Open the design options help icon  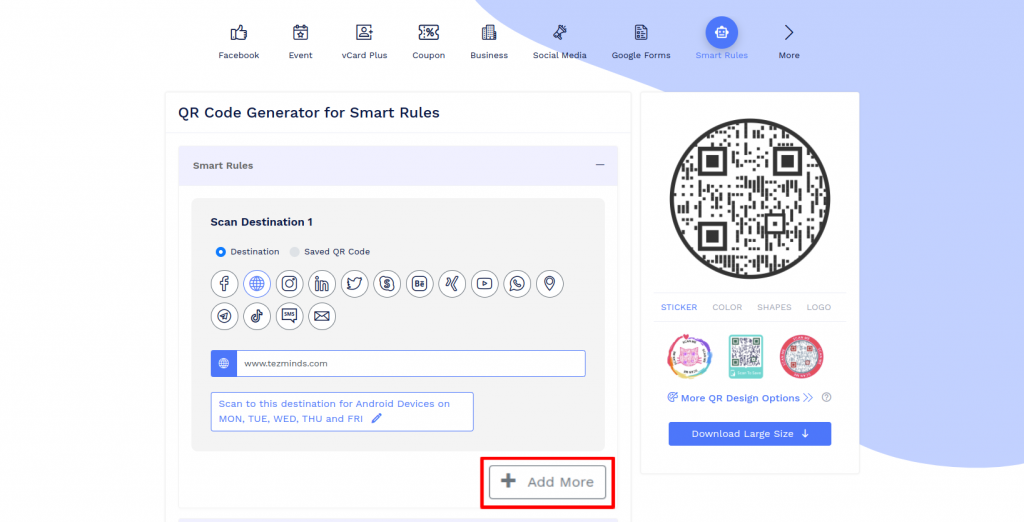(826, 397)
